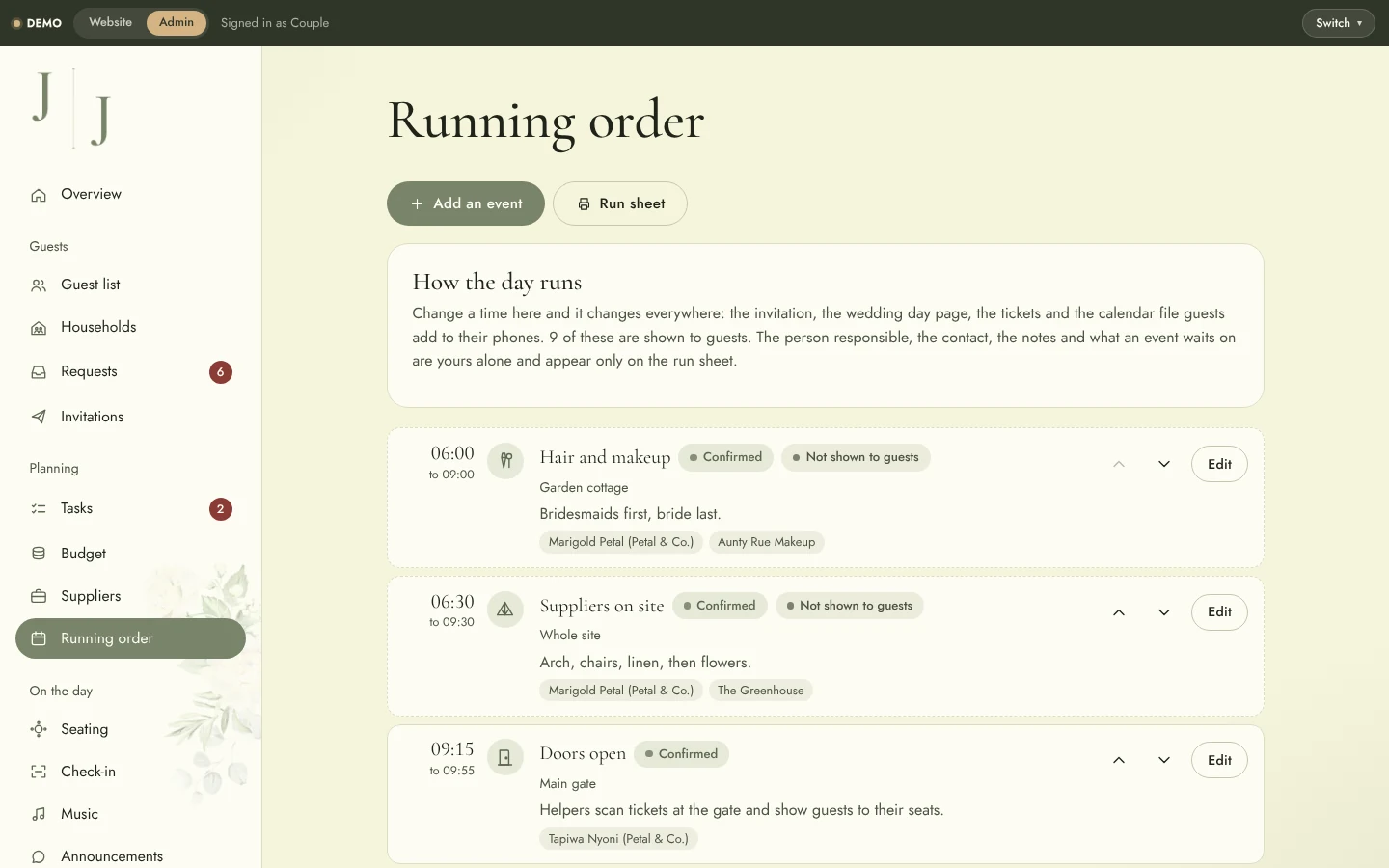Open the Switch user dropdown

(x=1339, y=23)
